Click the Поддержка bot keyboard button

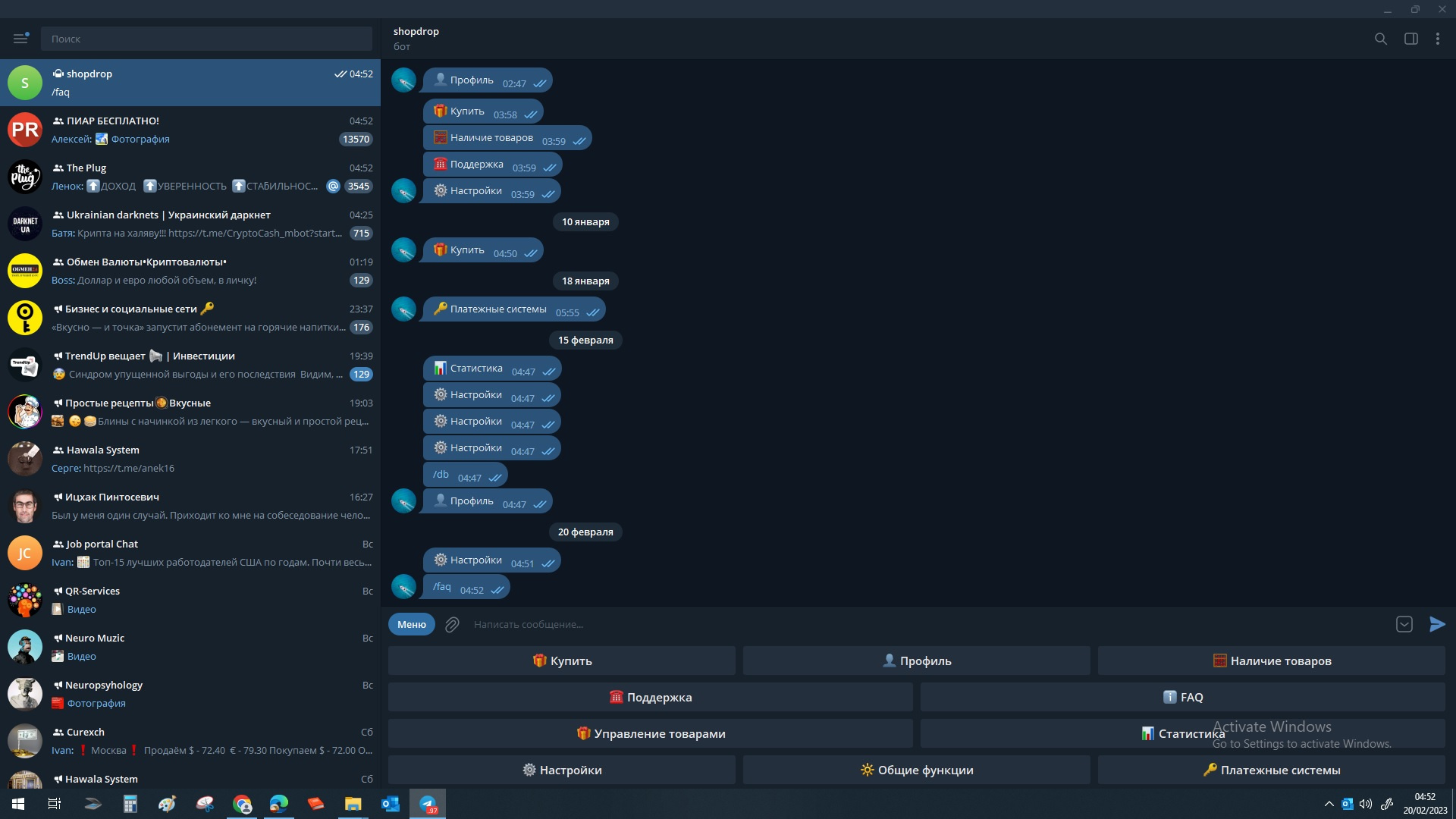pos(651,697)
